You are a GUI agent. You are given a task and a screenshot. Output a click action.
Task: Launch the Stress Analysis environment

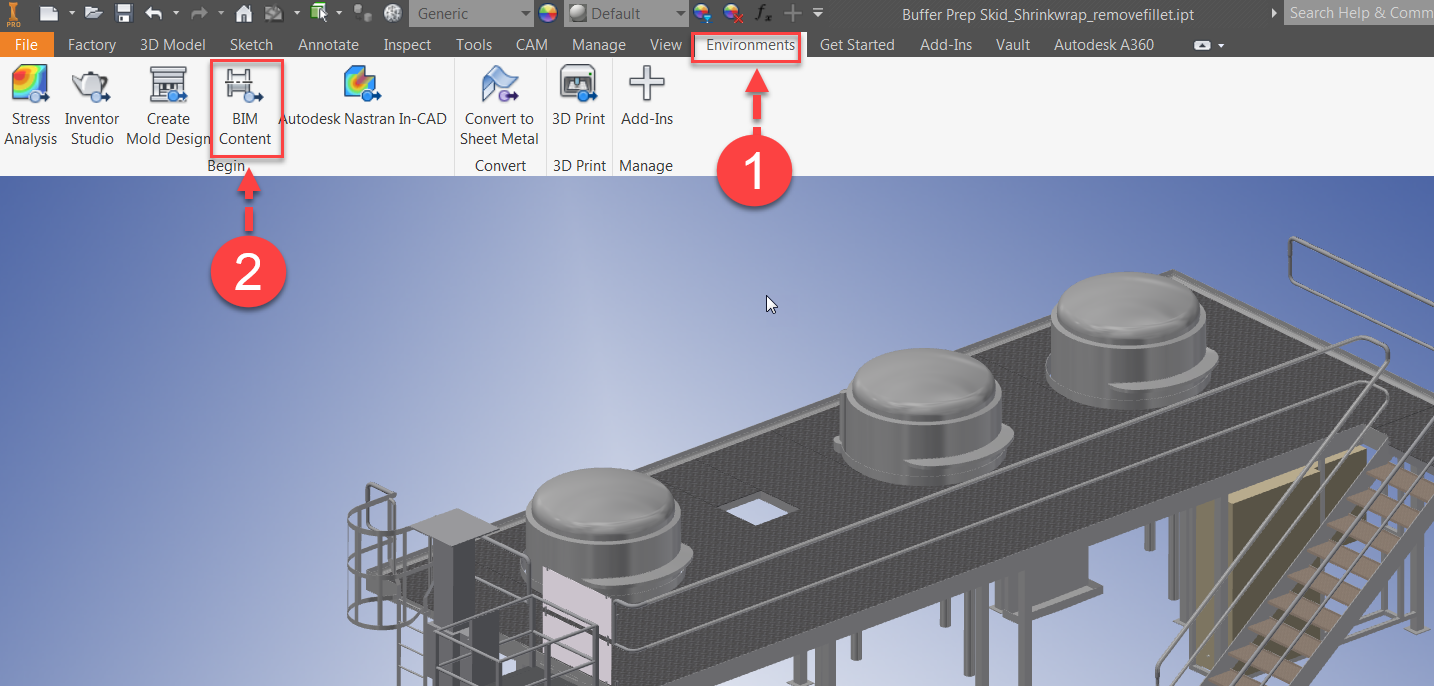(30, 104)
